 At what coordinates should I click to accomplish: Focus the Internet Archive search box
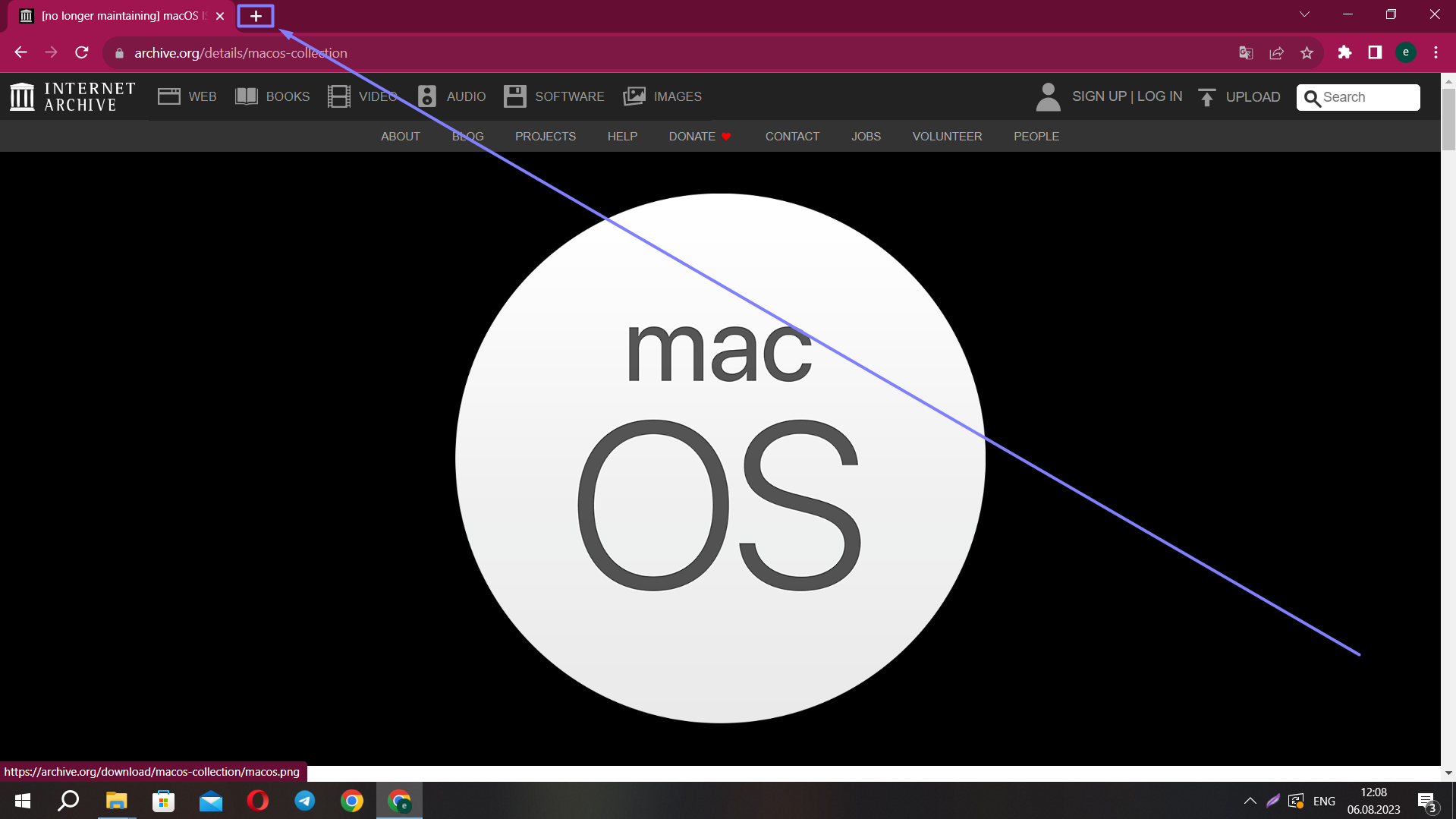pyautogui.click(x=1358, y=97)
